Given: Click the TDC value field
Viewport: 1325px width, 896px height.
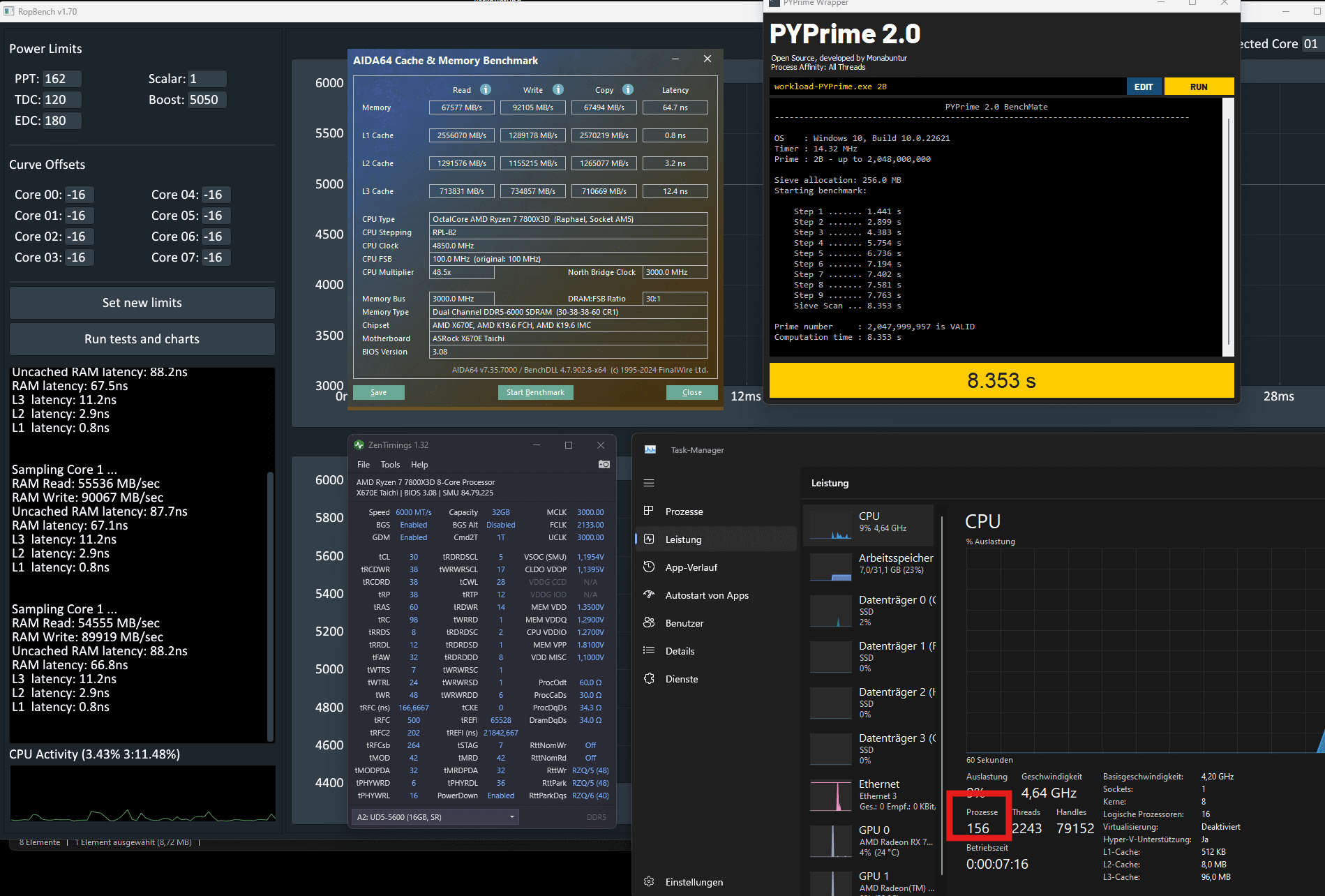Looking at the screenshot, I should (61, 100).
